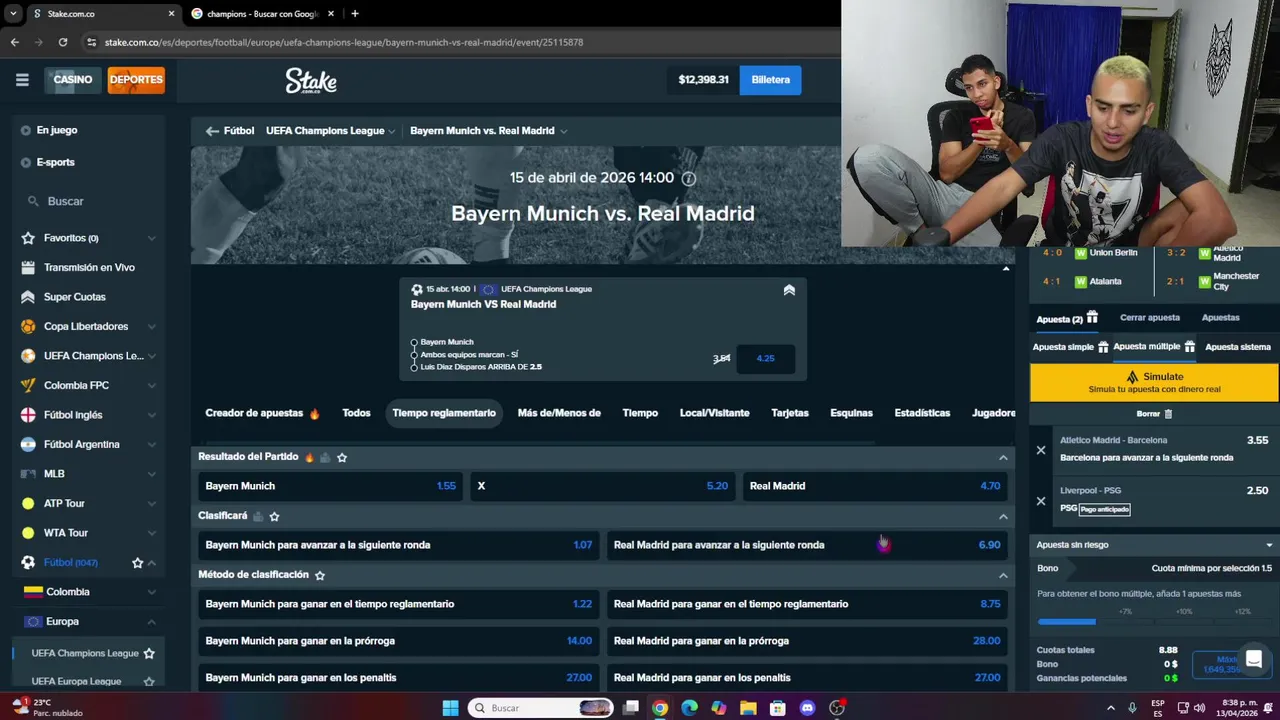Click the Billetera button

click(x=770, y=80)
